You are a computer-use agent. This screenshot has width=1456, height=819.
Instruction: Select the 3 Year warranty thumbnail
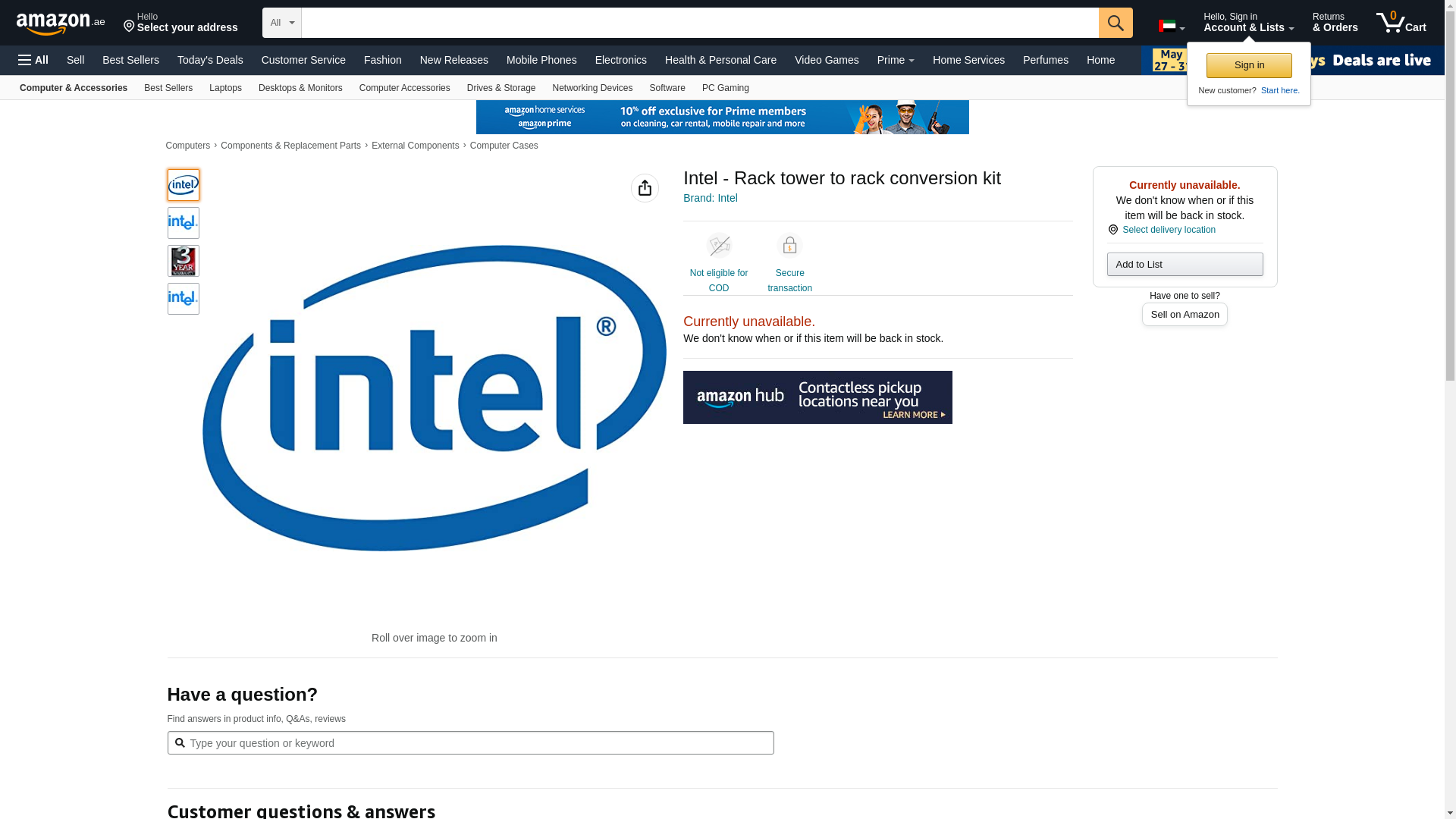(x=184, y=261)
